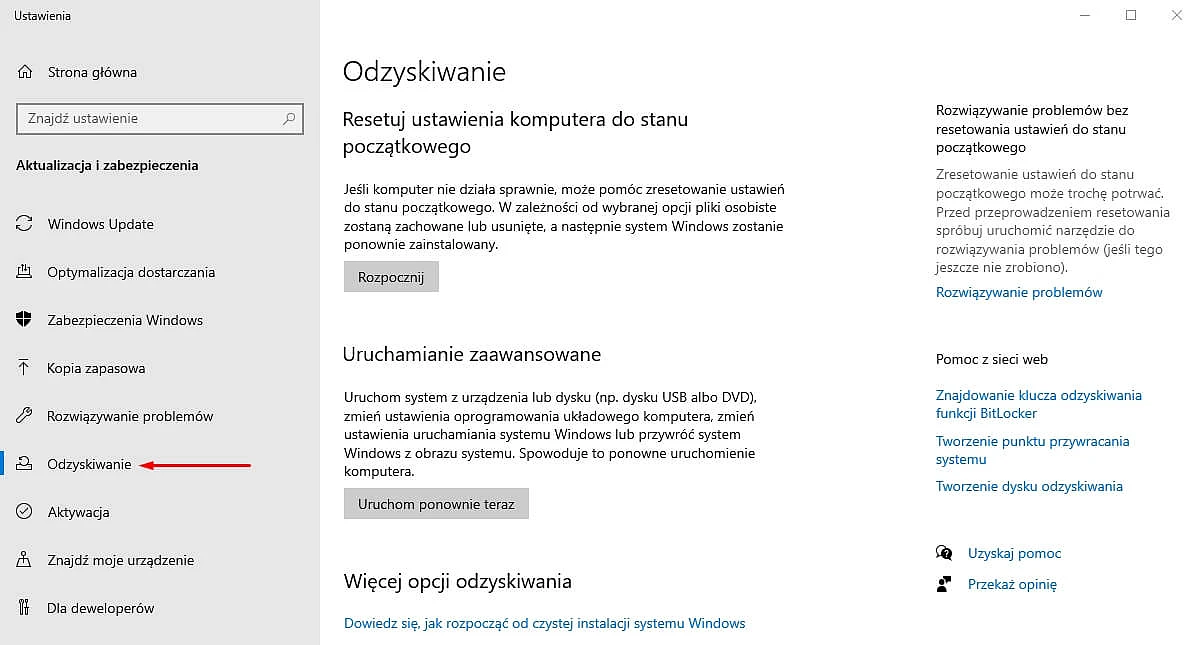The height and width of the screenshot is (645, 1198).
Task: Open Znajdowanie klucza odzyskiwania funkcji BitLocker link
Action: (x=1039, y=404)
